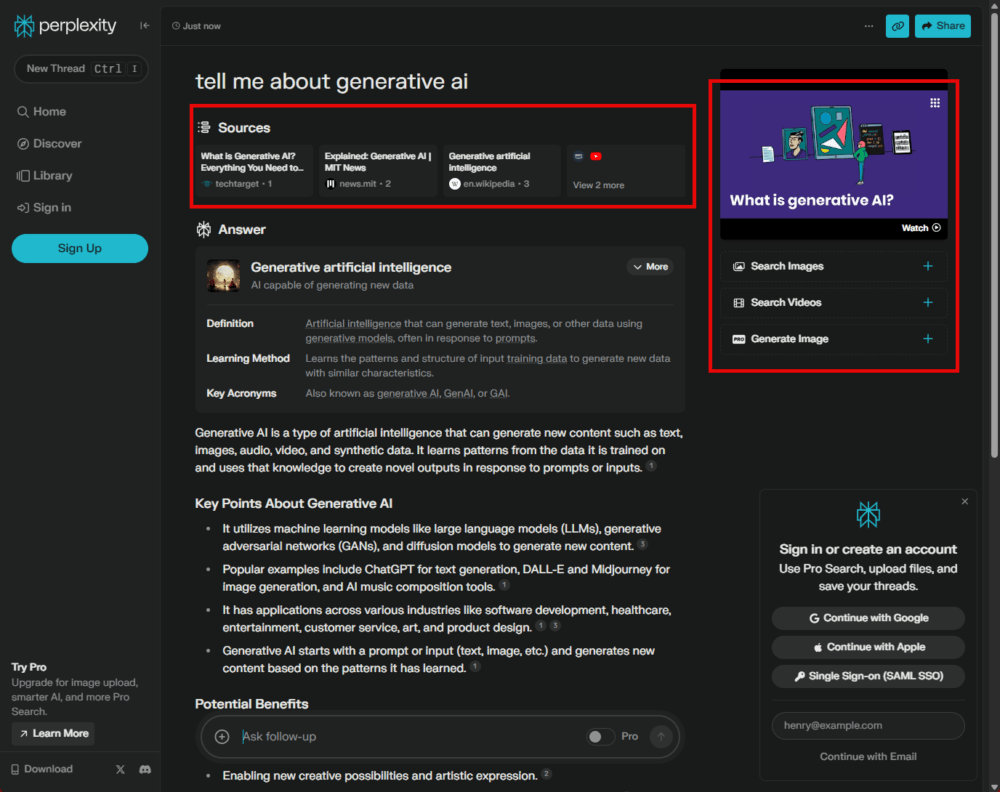Open the generative models link
The image size is (1000, 792).
click(349, 338)
